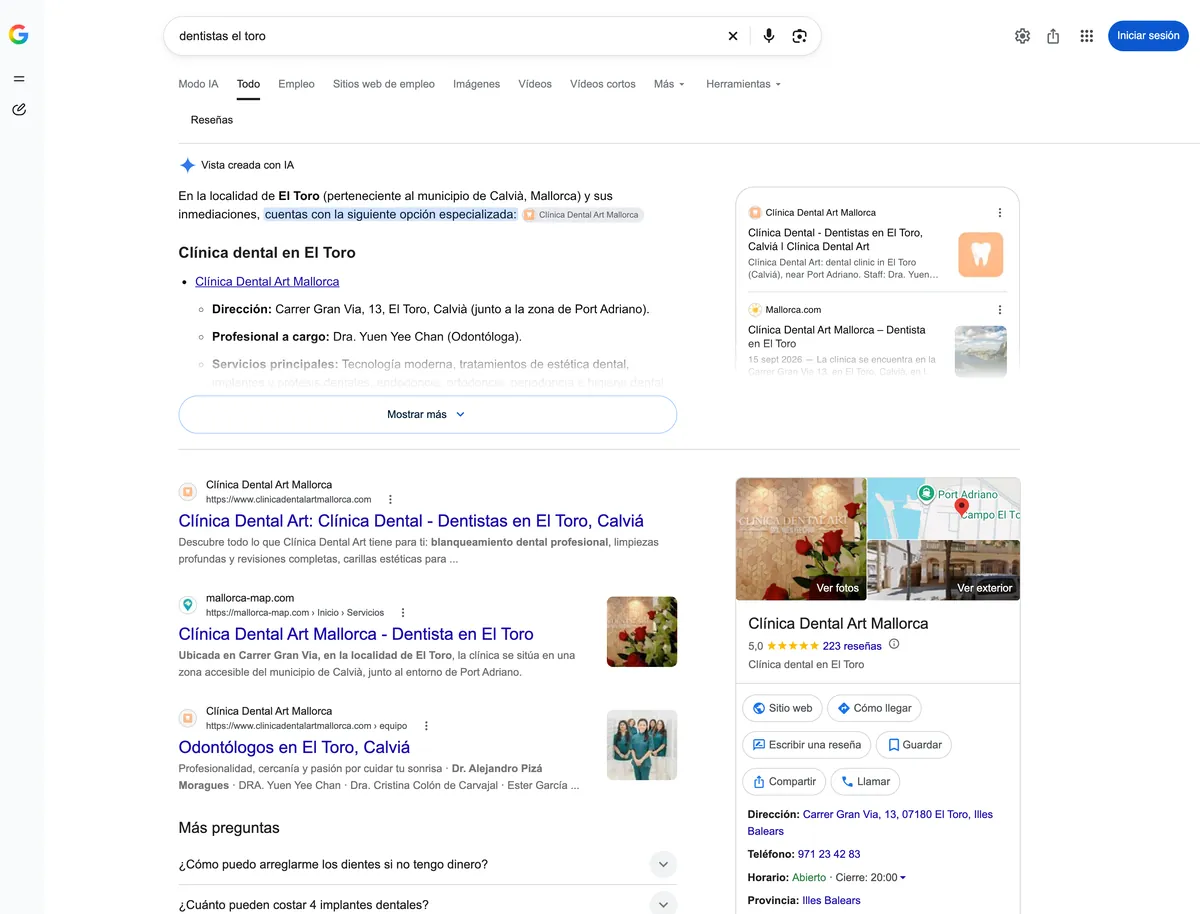
Task: Click the red map pin near Port Adriano
Action: pyautogui.click(x=962, y=507)
